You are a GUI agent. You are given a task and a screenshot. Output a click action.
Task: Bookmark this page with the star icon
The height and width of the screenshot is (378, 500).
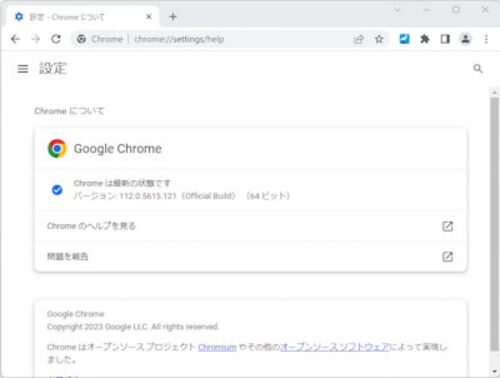pyautogui.click(x=379, y=39)
